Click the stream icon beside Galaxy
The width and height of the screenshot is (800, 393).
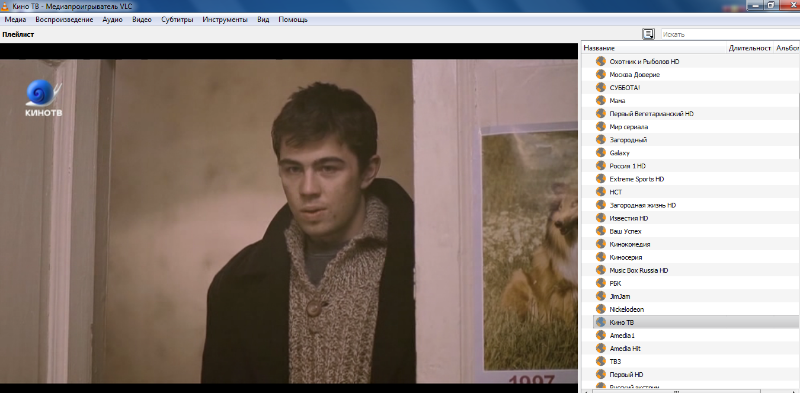[601, 153]
